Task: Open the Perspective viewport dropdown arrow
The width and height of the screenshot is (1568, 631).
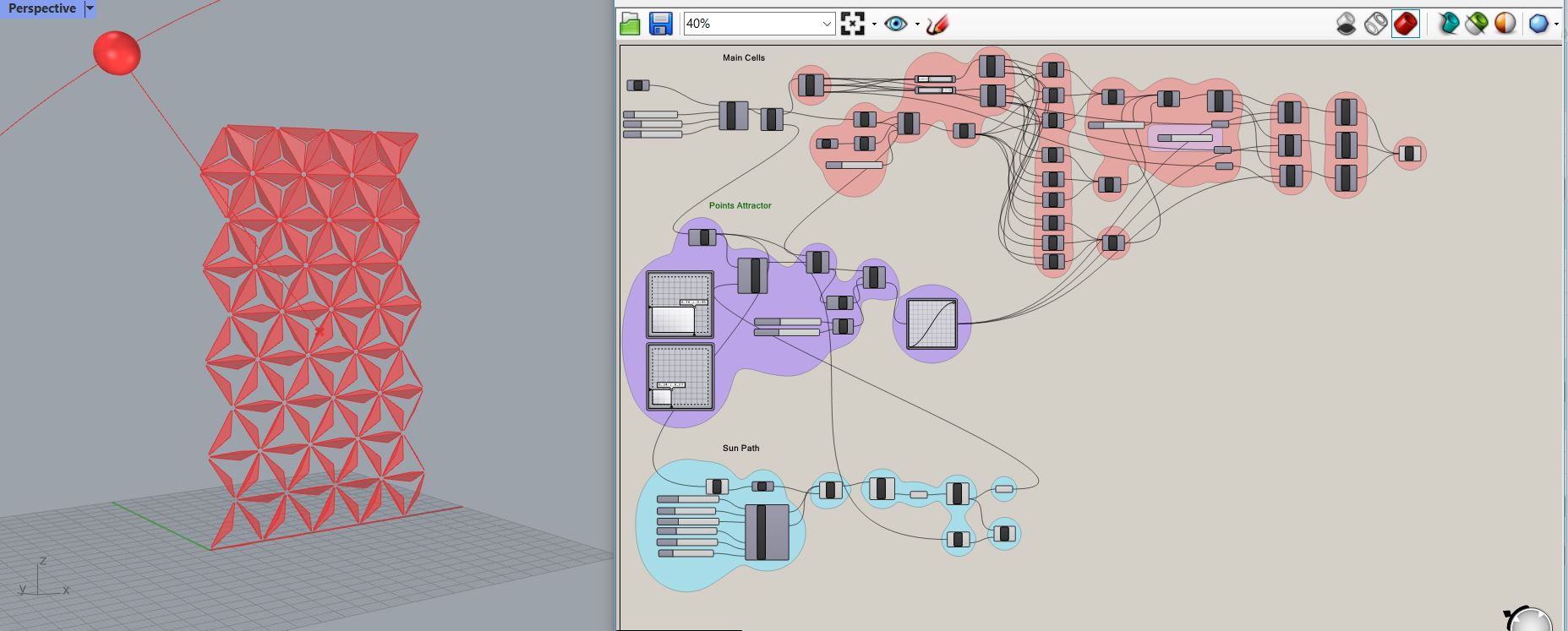Action: 90,8
